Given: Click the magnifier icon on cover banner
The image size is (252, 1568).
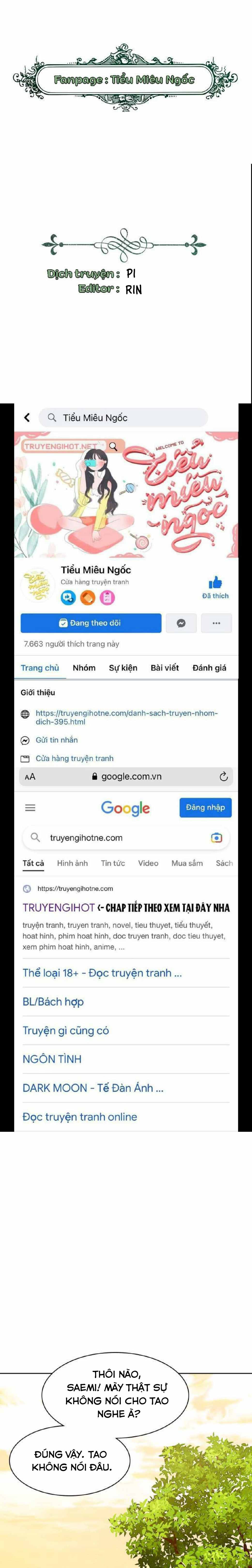Looking at the screenshot, I should click(x=113, y=446).
